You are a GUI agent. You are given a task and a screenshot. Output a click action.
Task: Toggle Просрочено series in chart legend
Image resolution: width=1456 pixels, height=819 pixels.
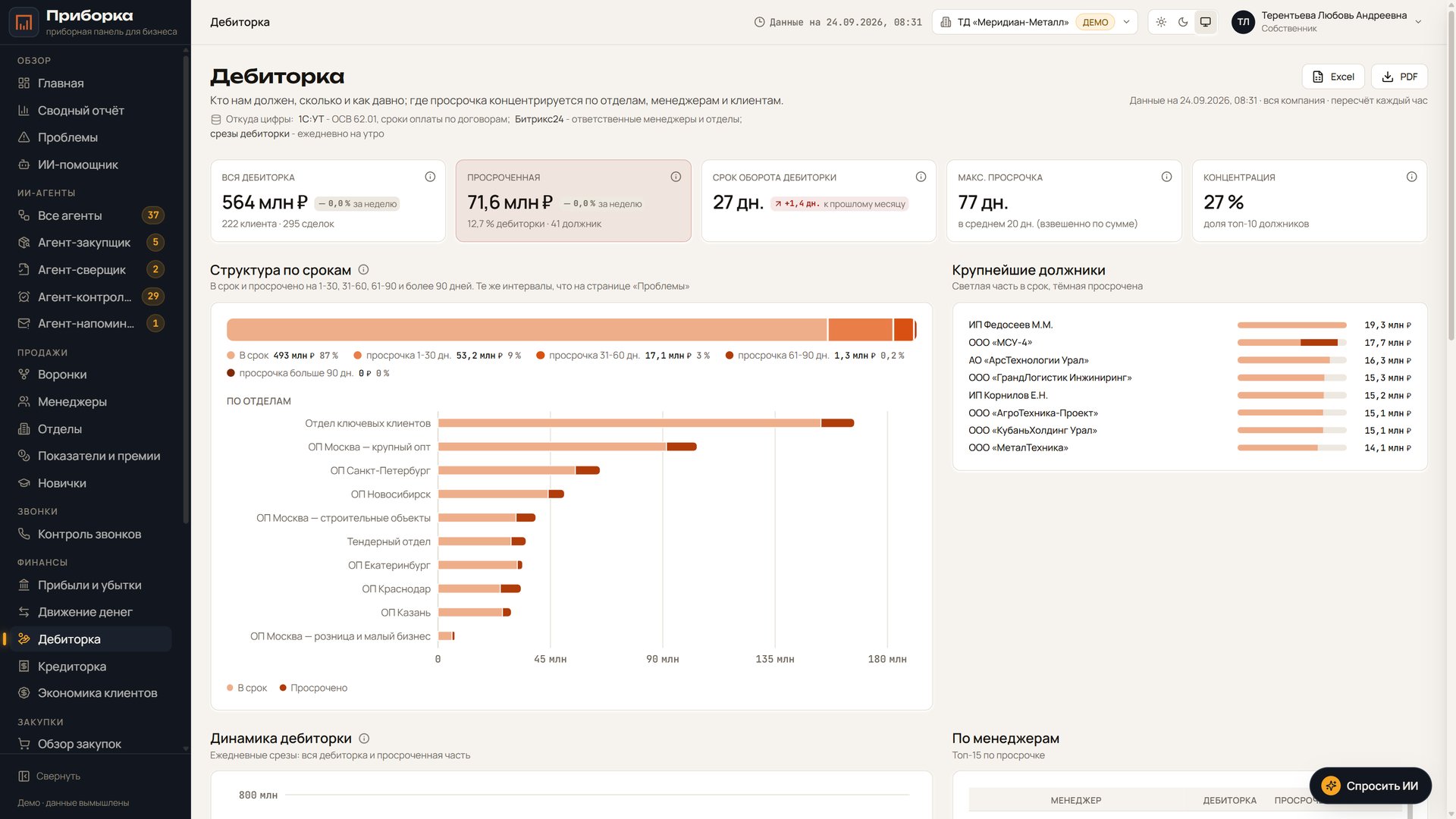coord(313,688)
